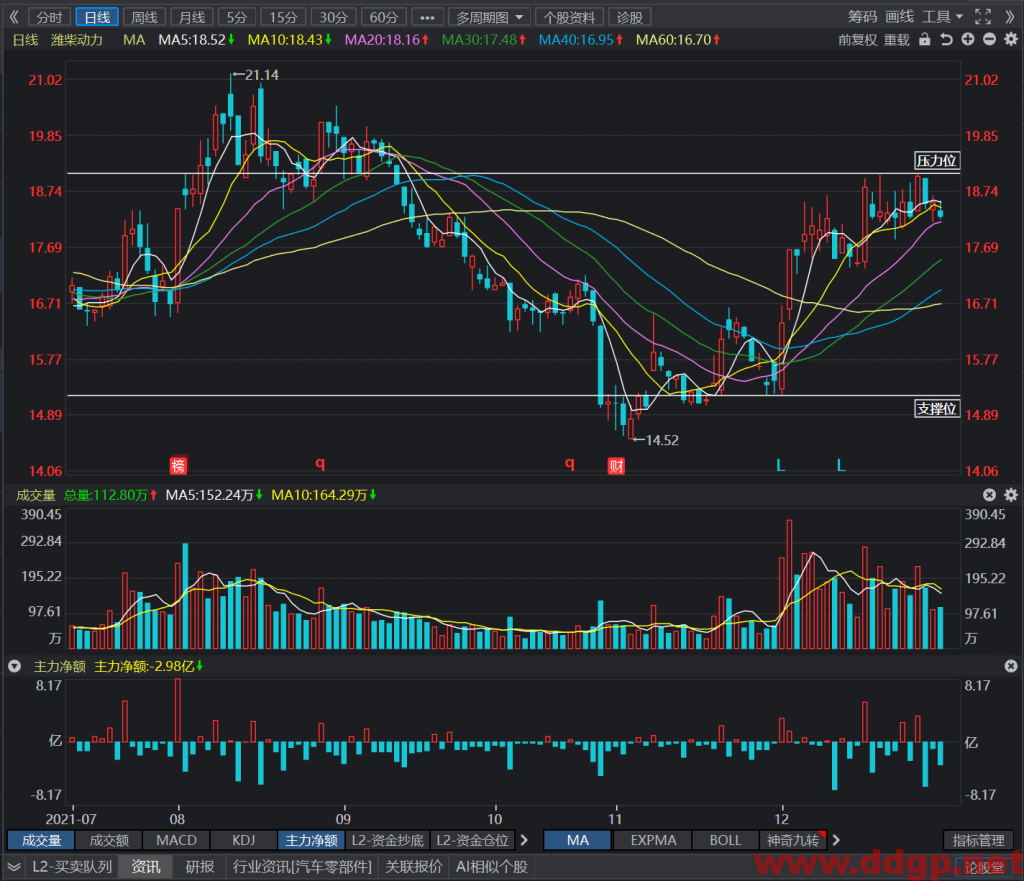Screen dimensions: 1024x881
Task: Open the 资讯 news tab
Action: point(146,867)
